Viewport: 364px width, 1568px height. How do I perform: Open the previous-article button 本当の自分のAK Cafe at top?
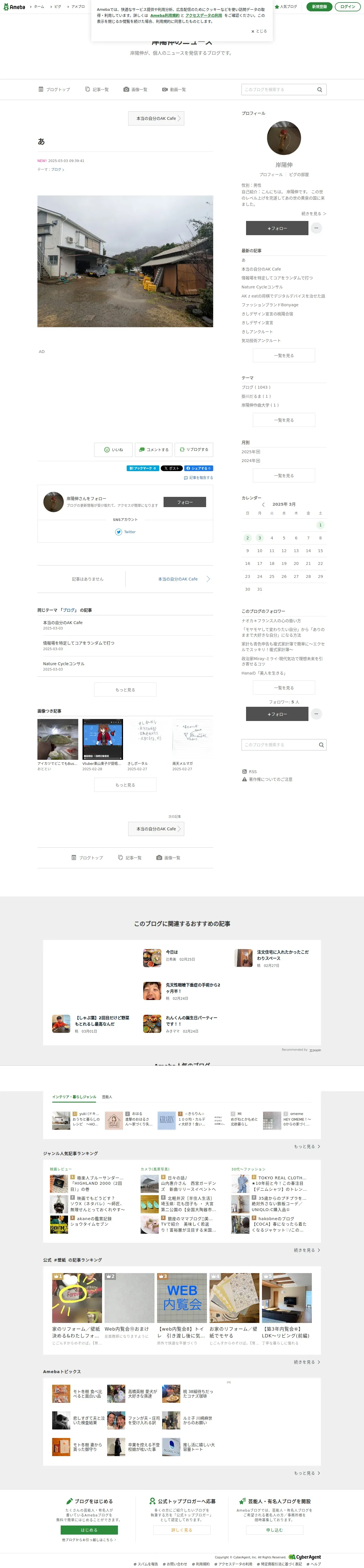(x=156, y=119)
